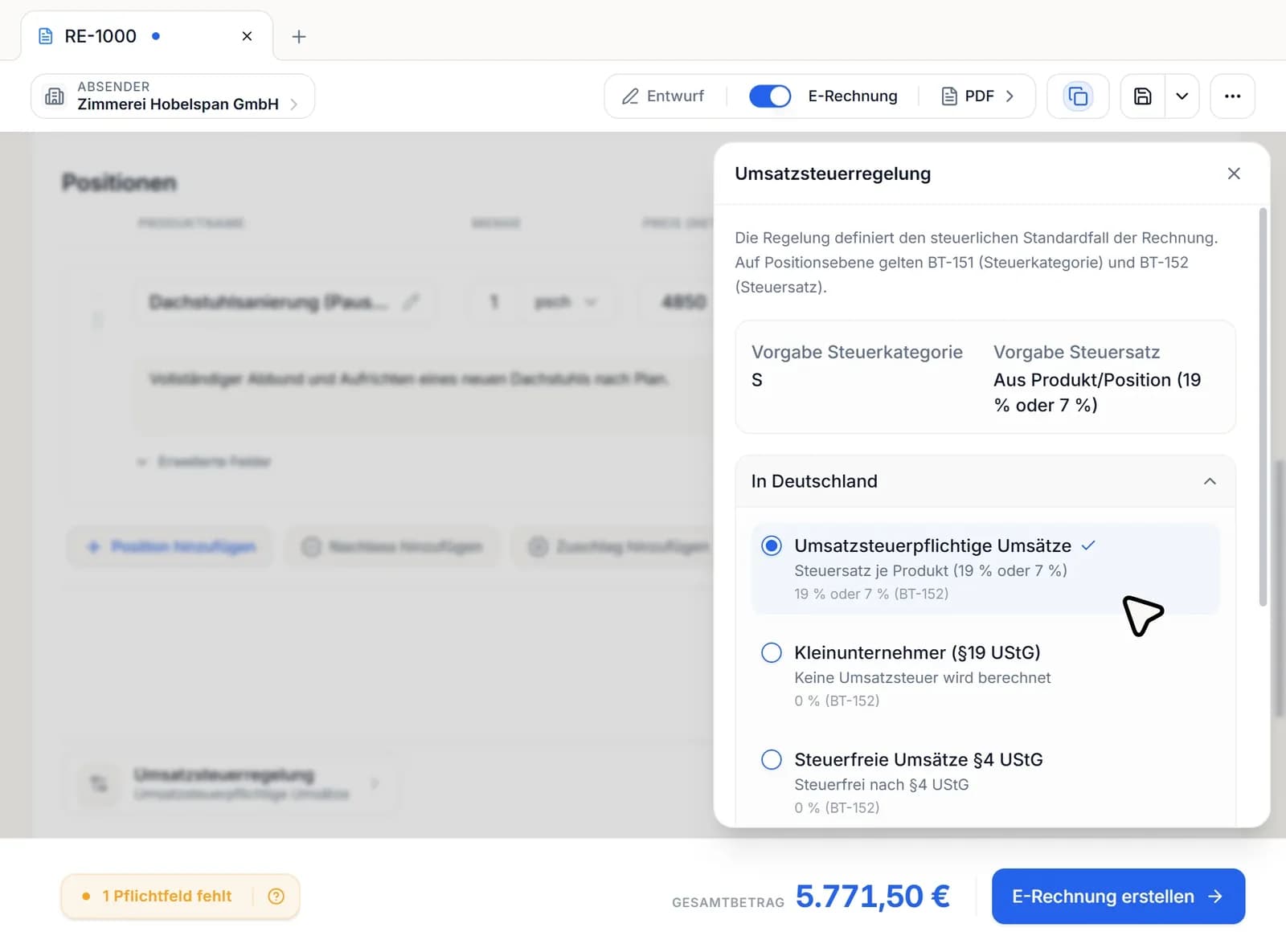Toggle the E-Rechnung switch off
The height and width of the screenshot is (952, 1286).
tap(770, 96)
